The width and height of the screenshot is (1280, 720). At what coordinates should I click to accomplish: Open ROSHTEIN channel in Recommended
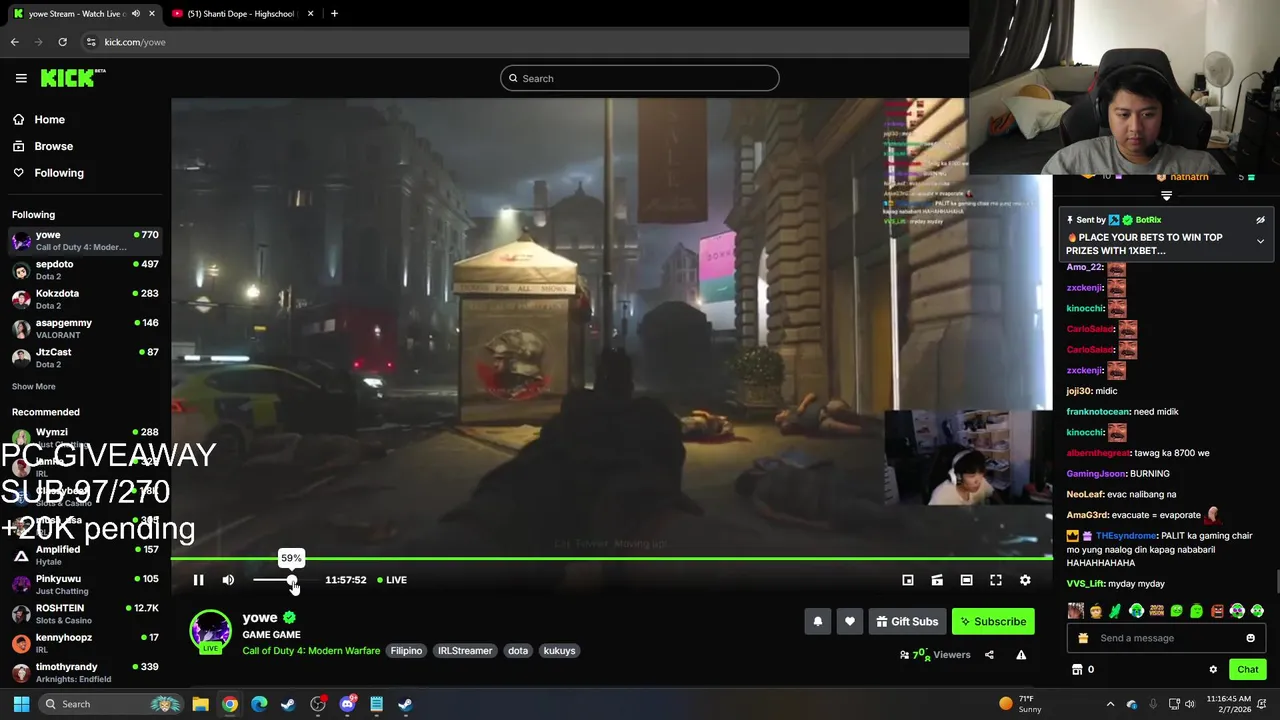click(x=85, y=613)
